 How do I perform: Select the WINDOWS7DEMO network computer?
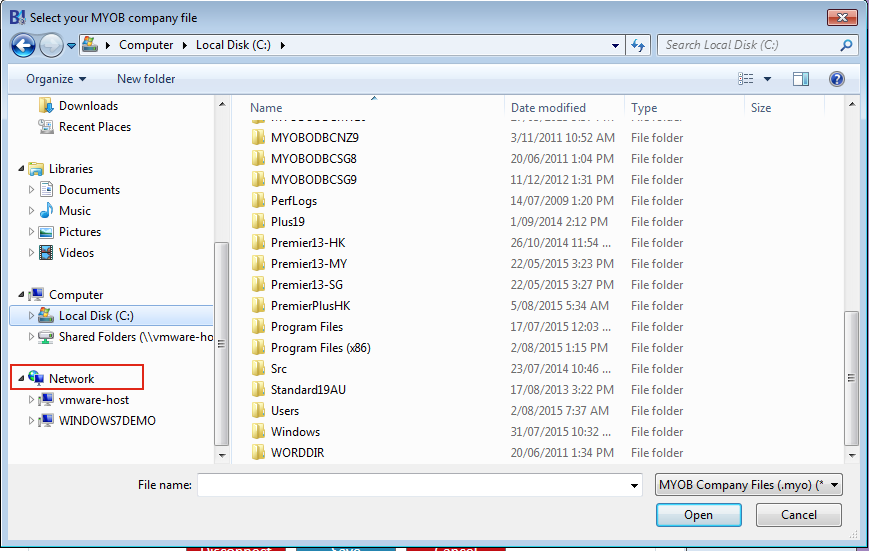(107, 421)
